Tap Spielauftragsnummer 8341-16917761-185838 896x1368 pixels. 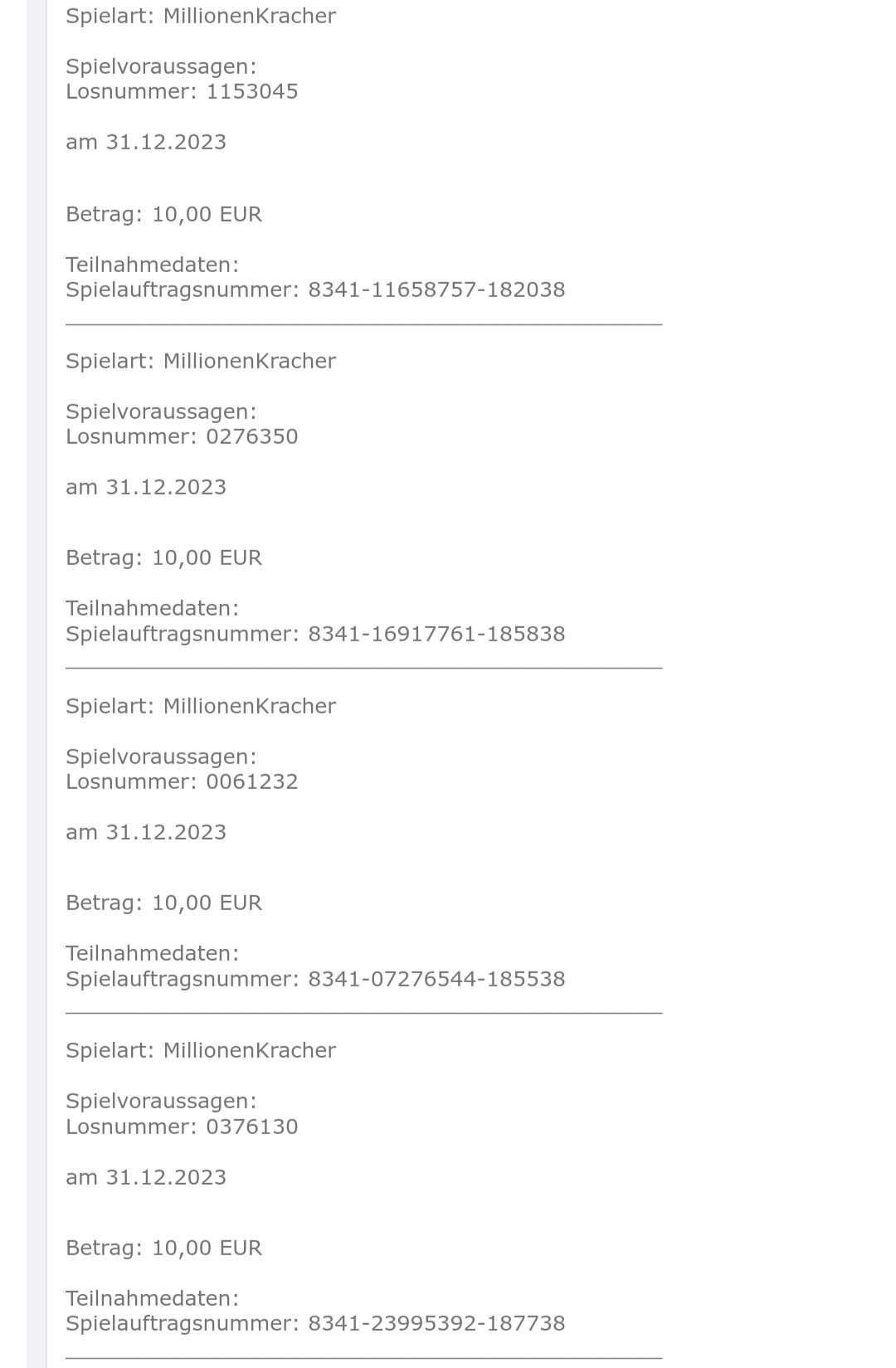pos(315,634)
